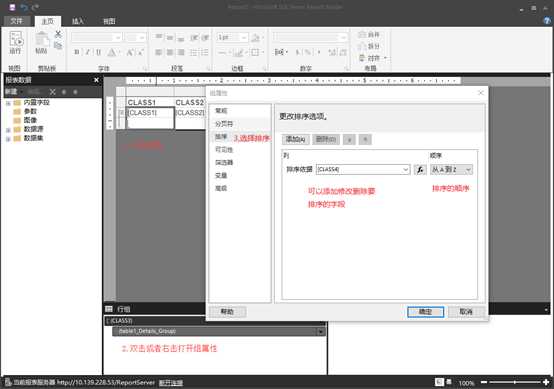Click the middle vertical align icon
This screenshot has width=554, height=389.
tap(170, 37)
